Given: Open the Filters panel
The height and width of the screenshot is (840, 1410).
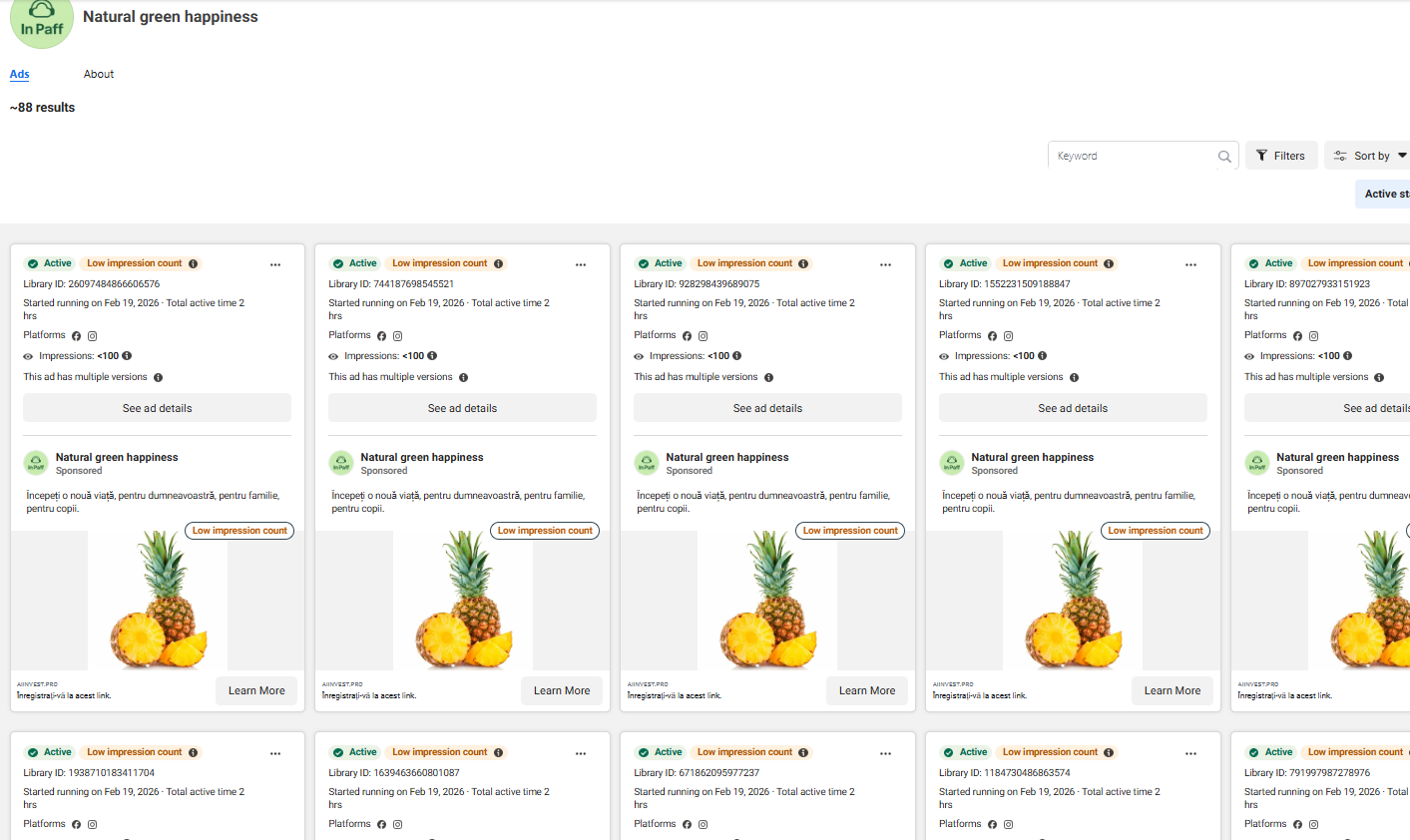Looking at the screenshot, I should [1281, 156].
